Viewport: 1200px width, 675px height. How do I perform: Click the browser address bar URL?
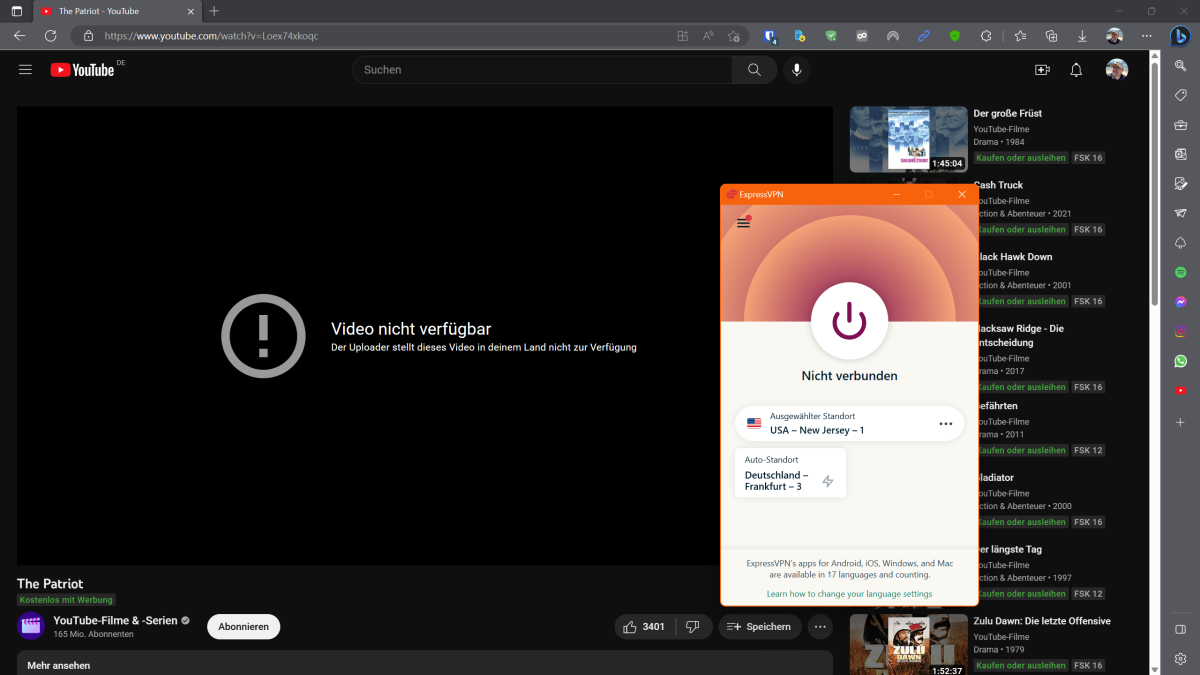coord(212,35)
